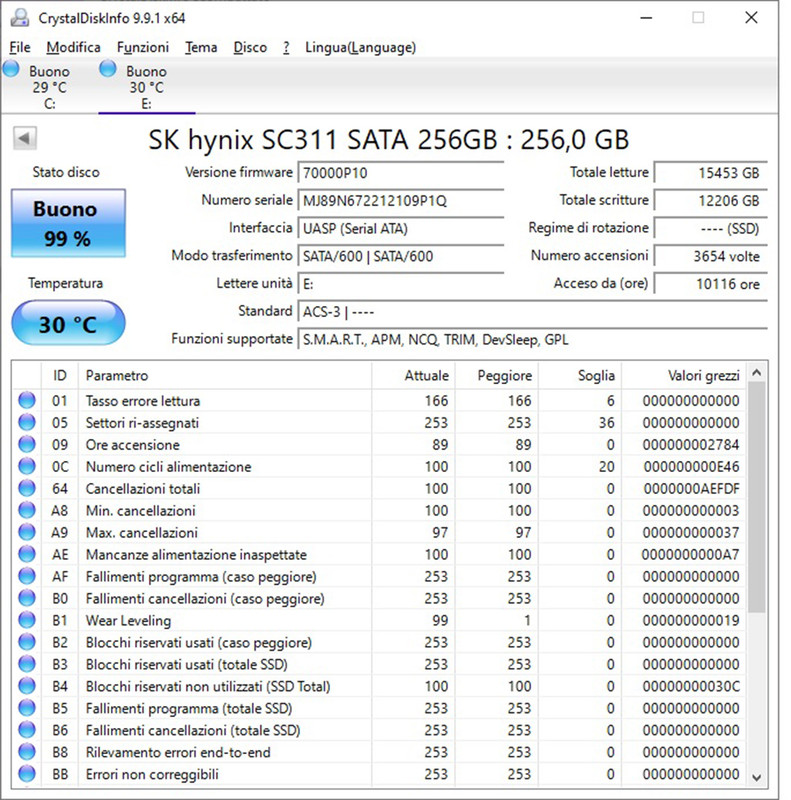791x800 pixels.
Task: Click the 30 °C temperature button
Action: 68,323
